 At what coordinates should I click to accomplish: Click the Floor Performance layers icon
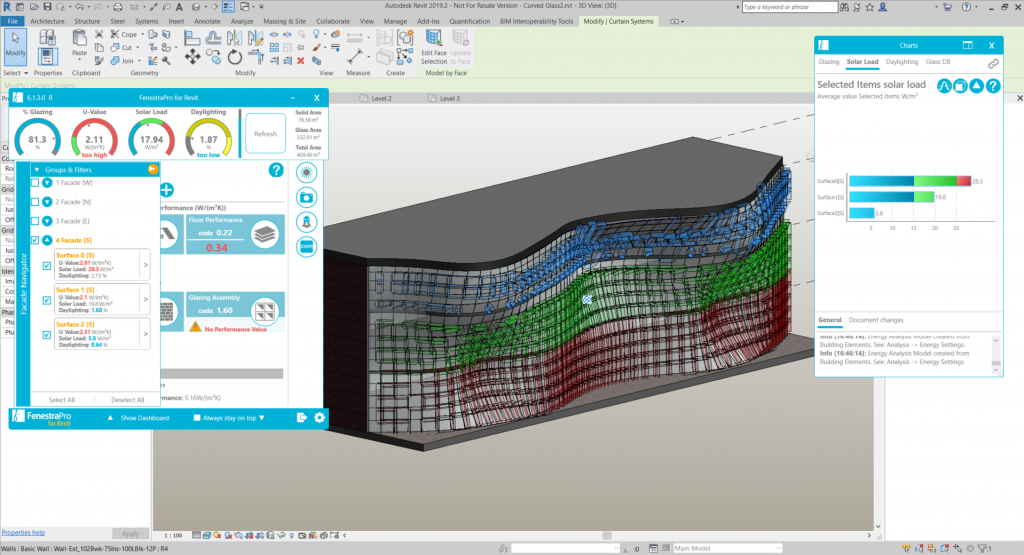point(264,234)
